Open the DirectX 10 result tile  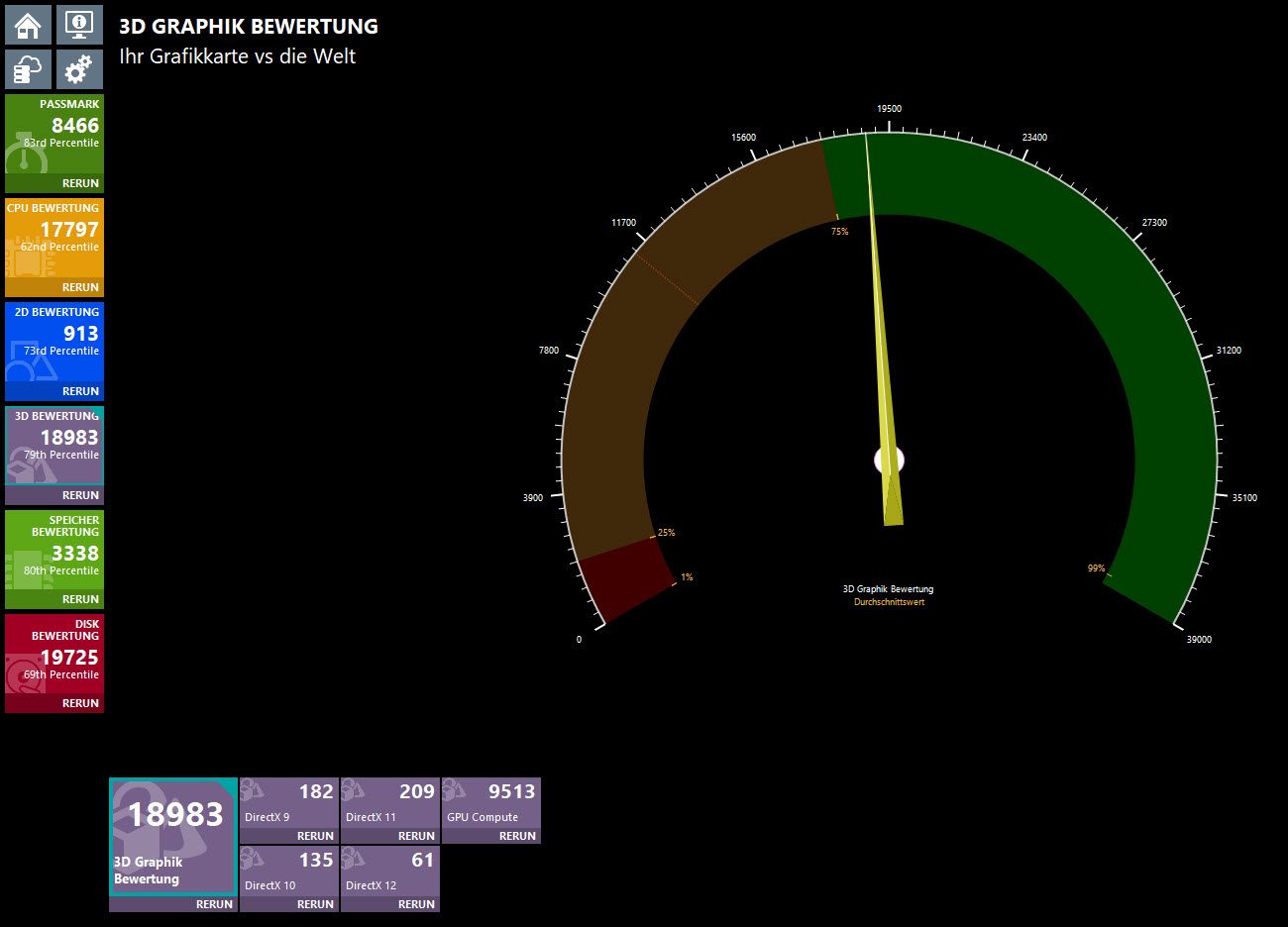point(289,872)
